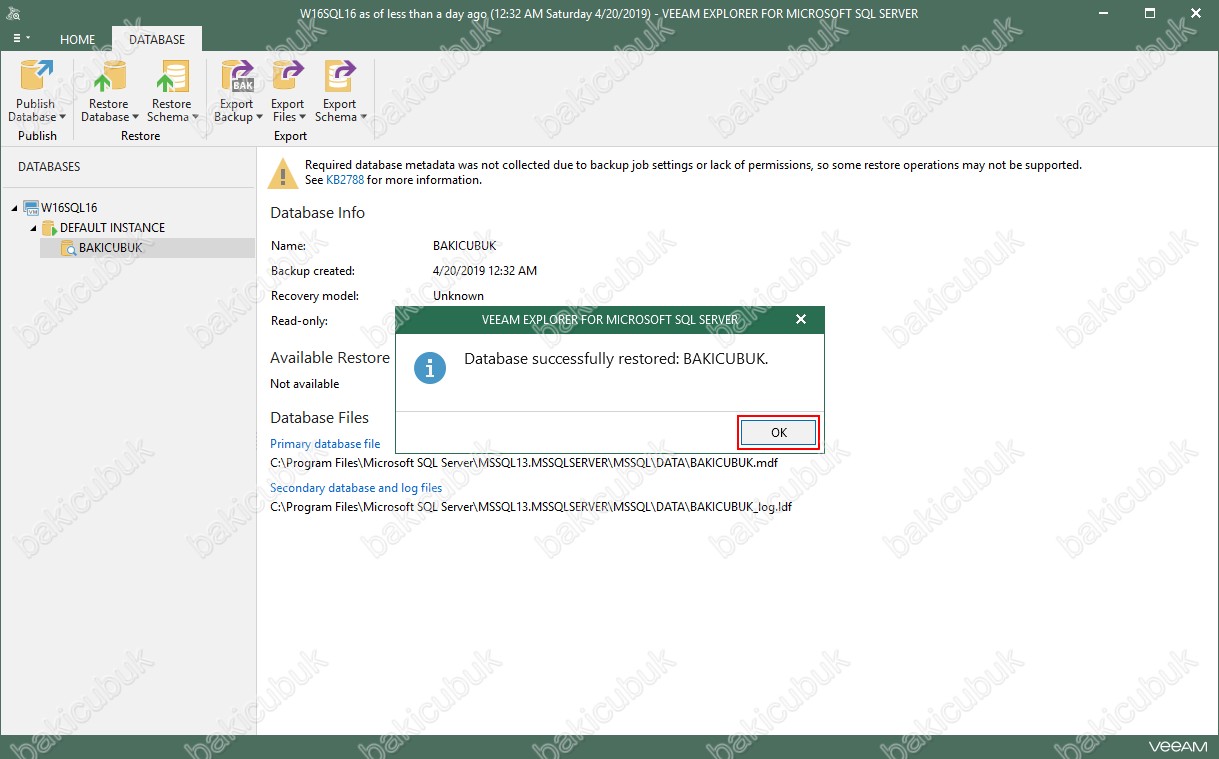Click the Restore Database ribbon icon
The image size is (1219, 759).
108,76
